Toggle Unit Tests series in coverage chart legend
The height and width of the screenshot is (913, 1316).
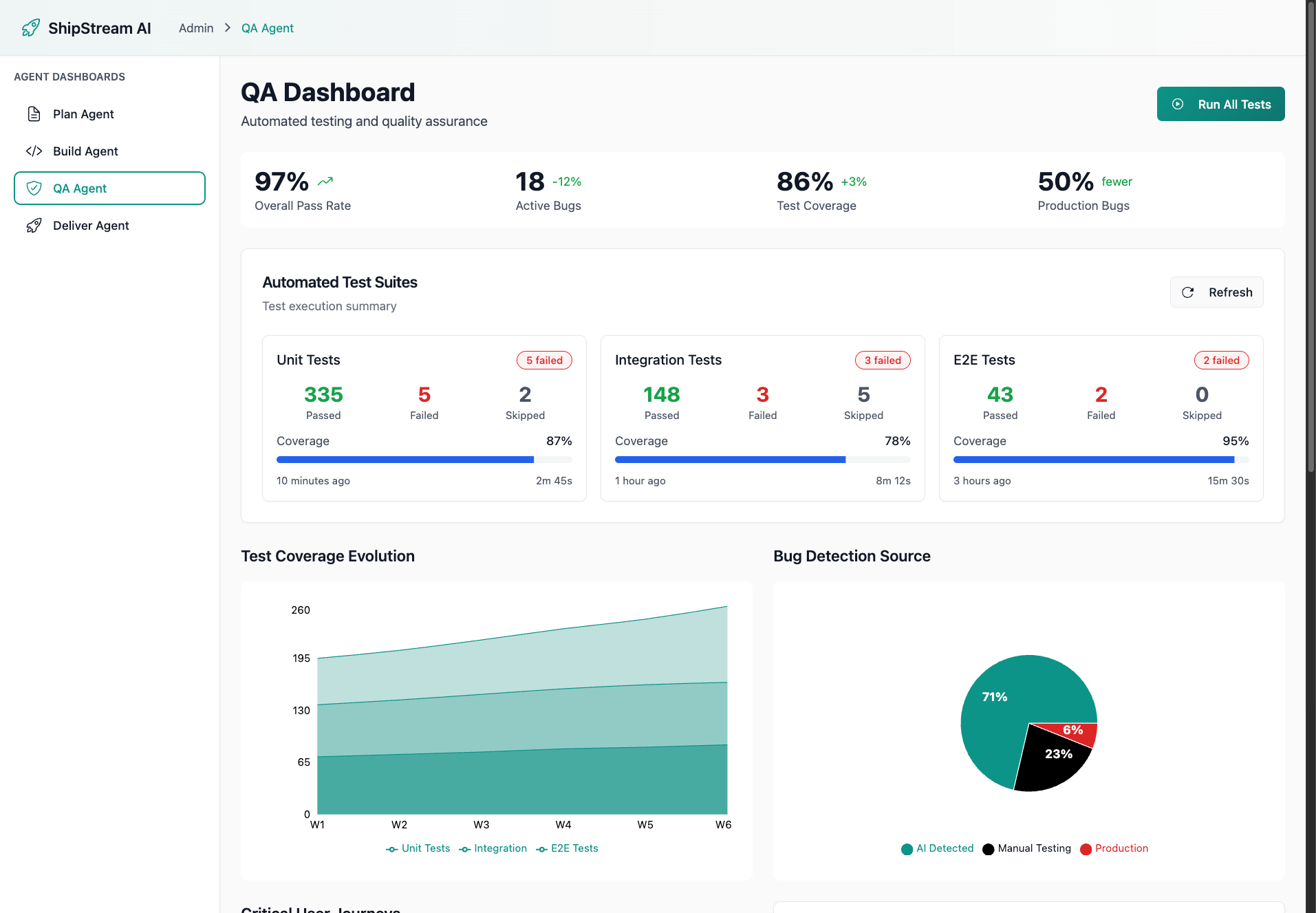pos(418,848)
